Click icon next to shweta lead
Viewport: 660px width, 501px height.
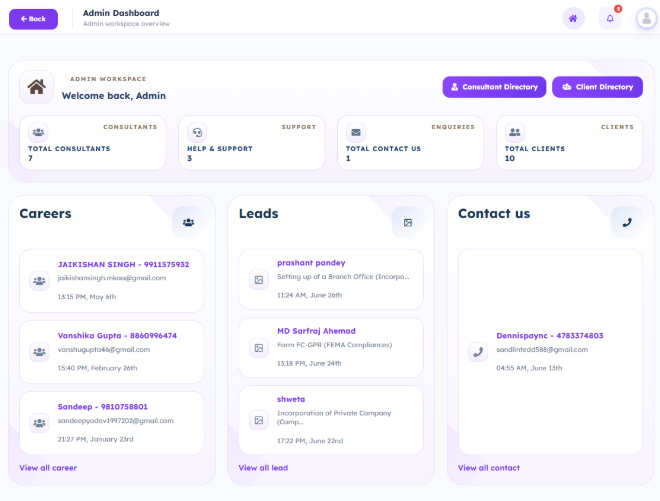[258, 420]
